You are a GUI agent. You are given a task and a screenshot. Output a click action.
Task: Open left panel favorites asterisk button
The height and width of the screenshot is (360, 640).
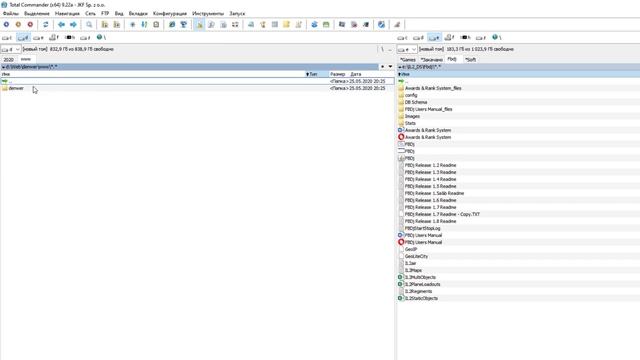[x=382, y=67]
